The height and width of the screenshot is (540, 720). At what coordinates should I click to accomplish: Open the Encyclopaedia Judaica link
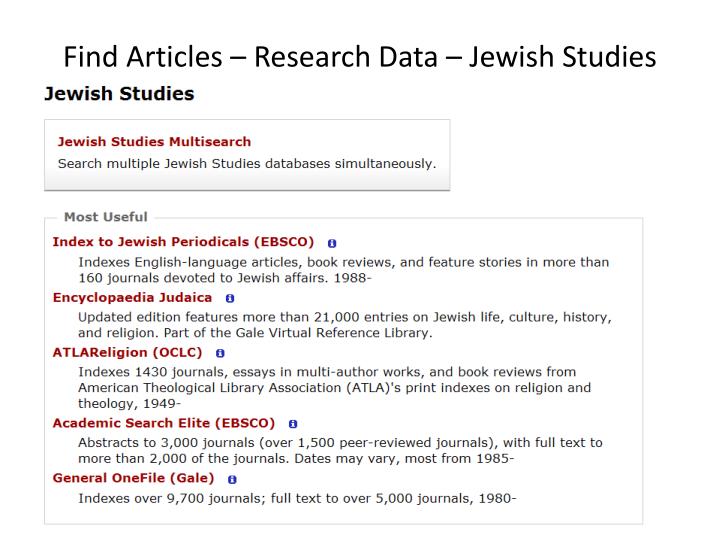[132, 298]
